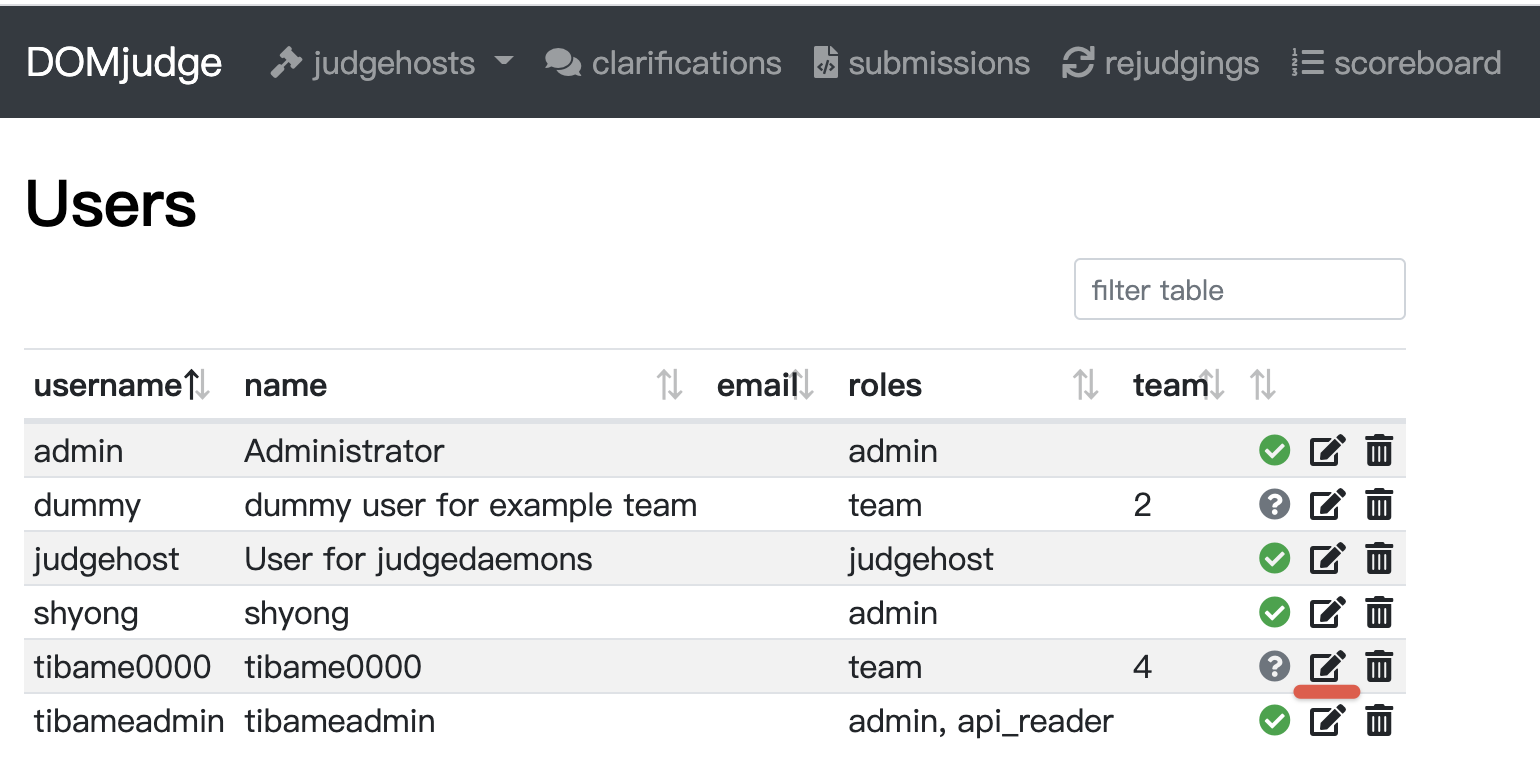Click green checkmark status for shyong
The width and height of the screenshot is (1540, 768).
1274,612
